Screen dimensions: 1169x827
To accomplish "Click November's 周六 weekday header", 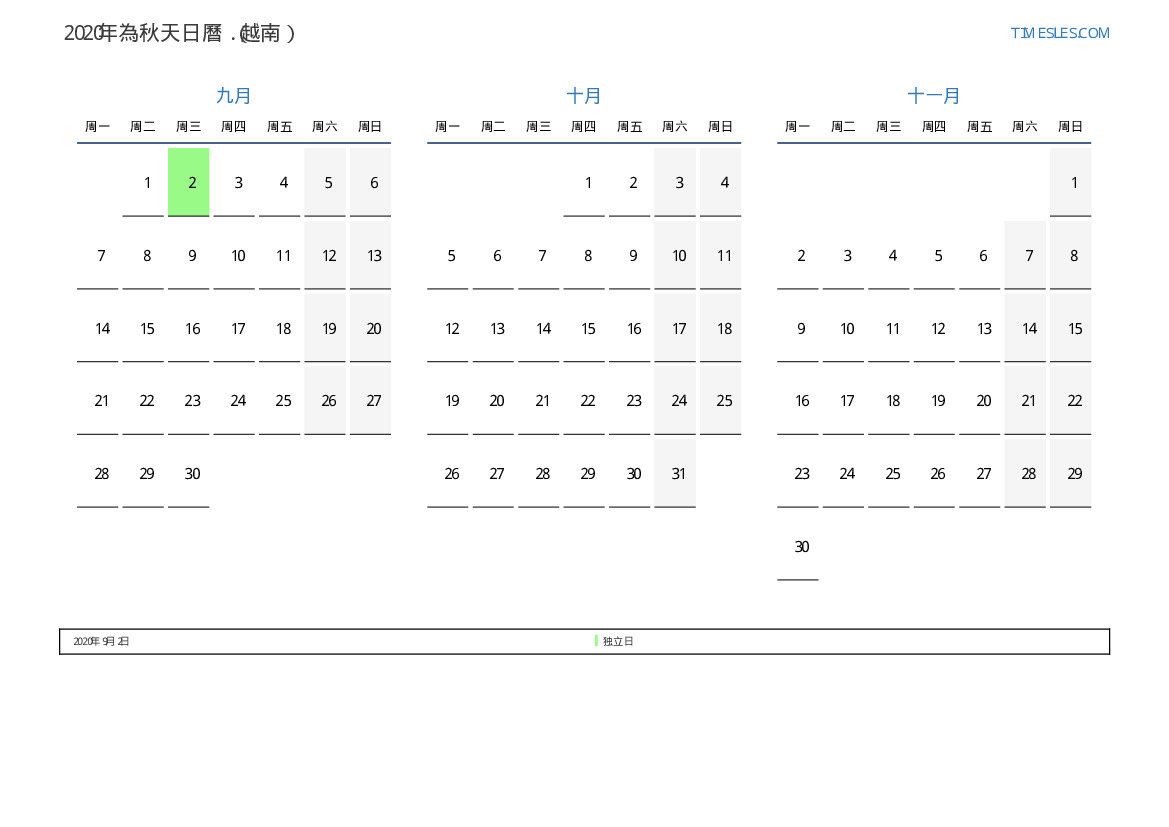I will (x=1025, y=127).
